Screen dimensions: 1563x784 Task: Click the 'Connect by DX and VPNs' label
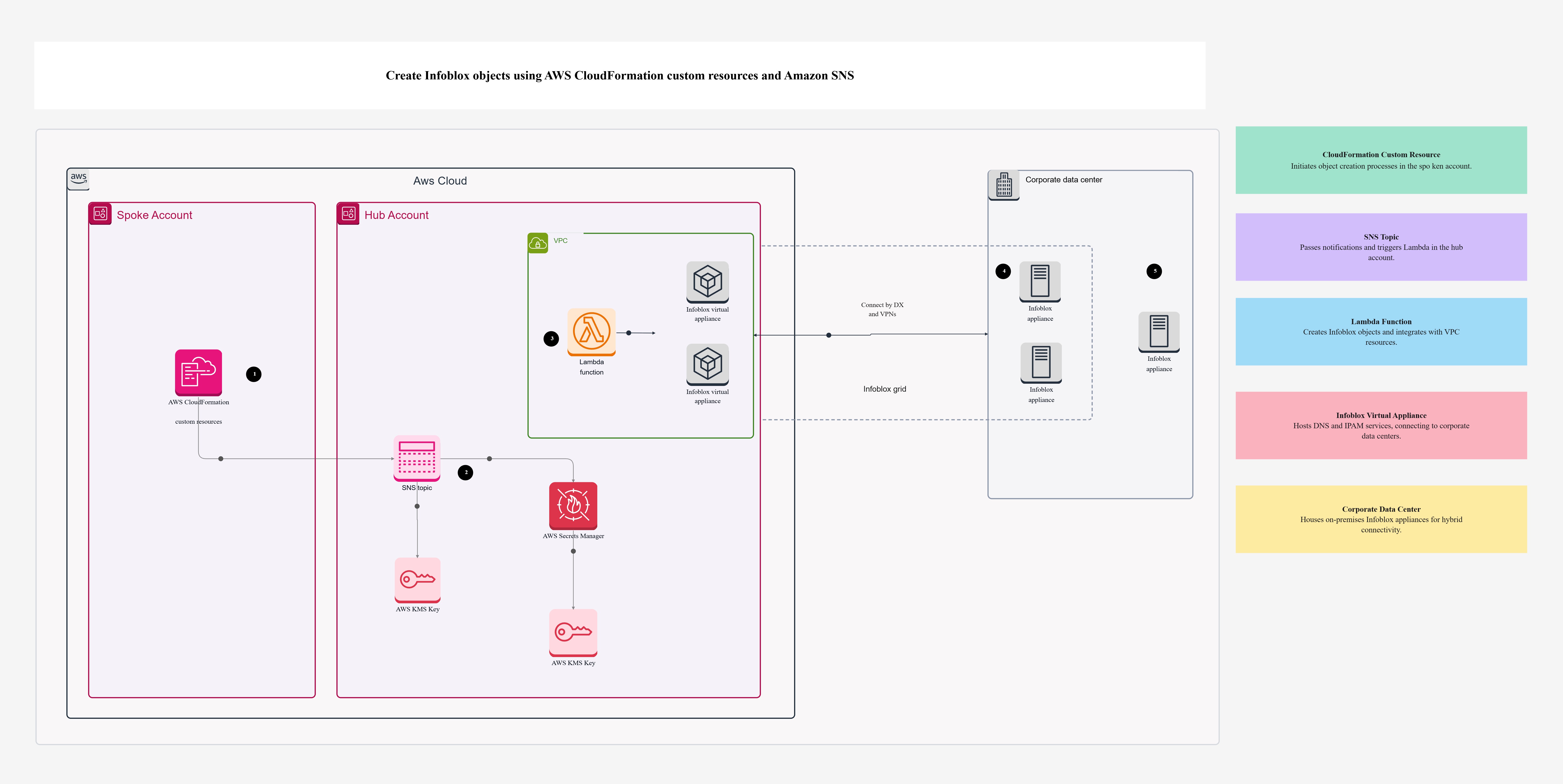(882, 309)
